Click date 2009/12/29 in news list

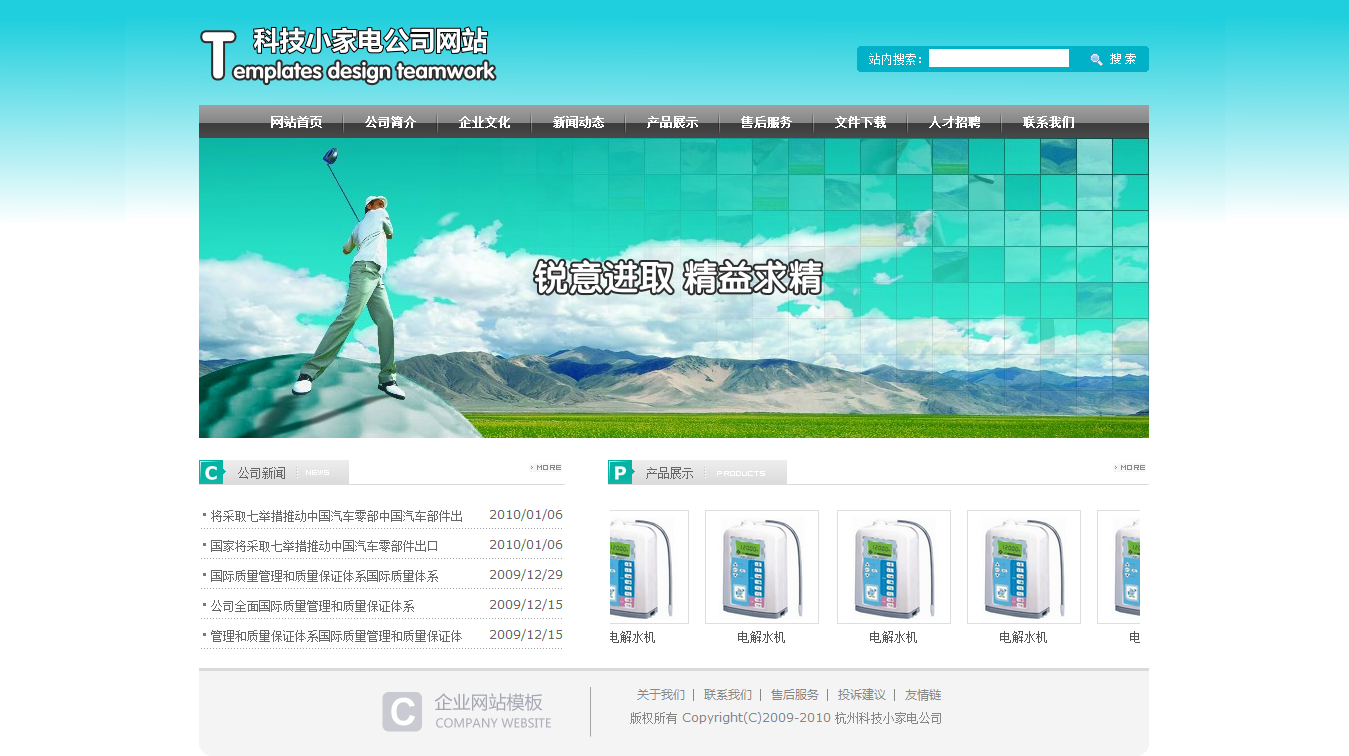click(526, 575)
